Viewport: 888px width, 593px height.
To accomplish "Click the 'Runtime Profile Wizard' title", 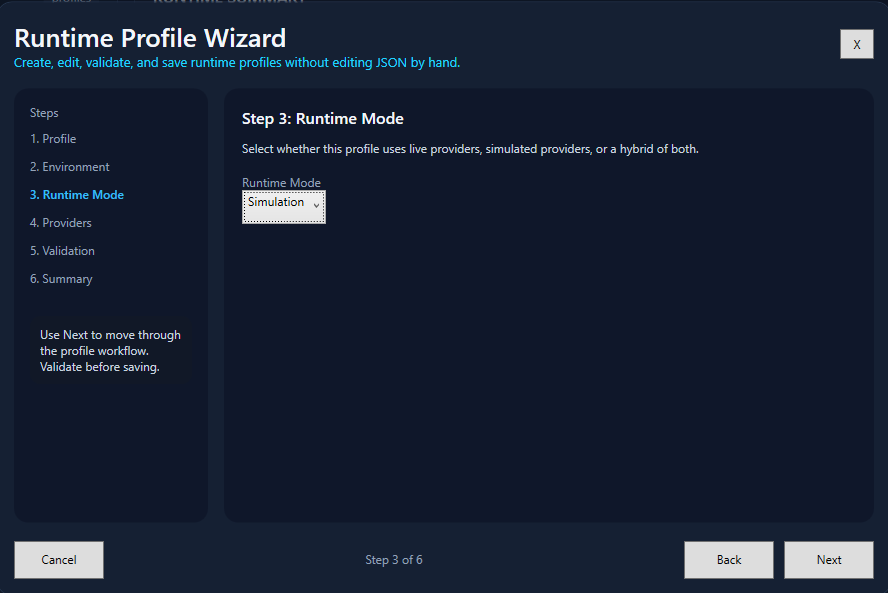I will click(150, 38).
